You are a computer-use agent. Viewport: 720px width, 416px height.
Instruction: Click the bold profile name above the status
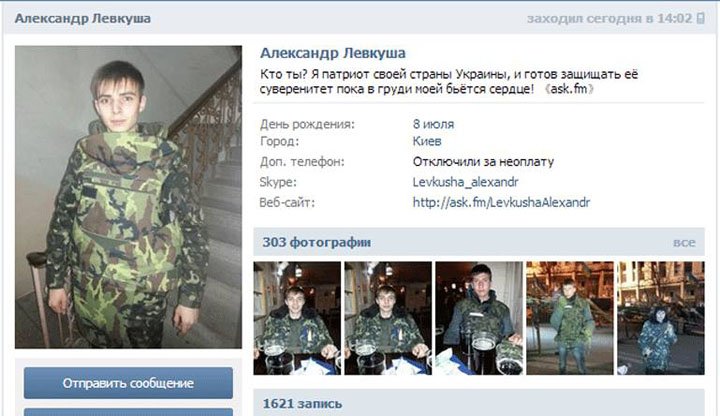(x=333, y=53)
